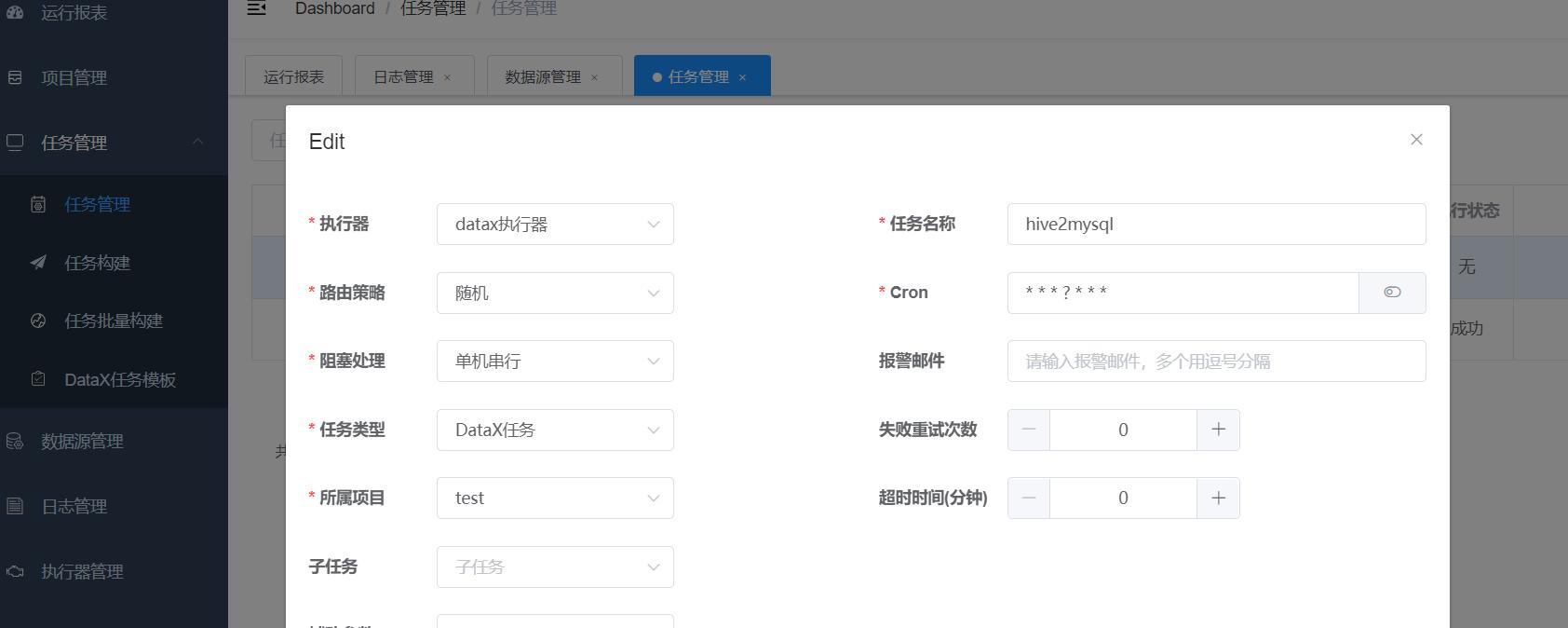This screenshot has width=1568, height=628.
Task: Open 运行报表 in the sidebar
Action: [x=114, y=12]
